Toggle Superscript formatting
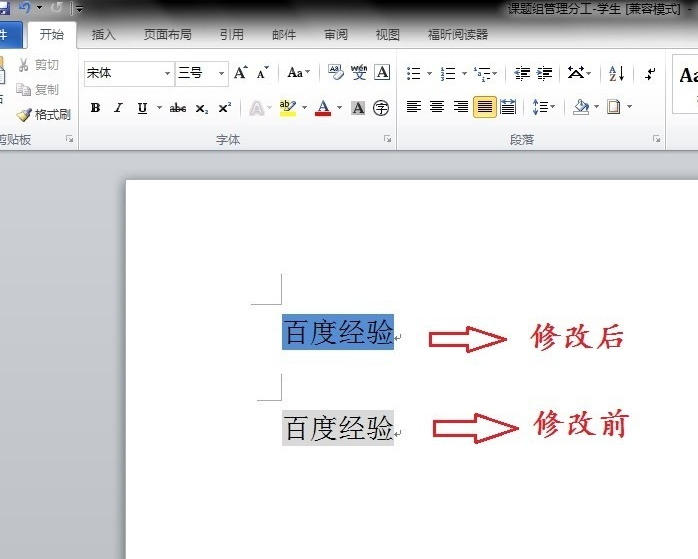The width and height of the screenshot is (698, 559). [x=225, y=108]
